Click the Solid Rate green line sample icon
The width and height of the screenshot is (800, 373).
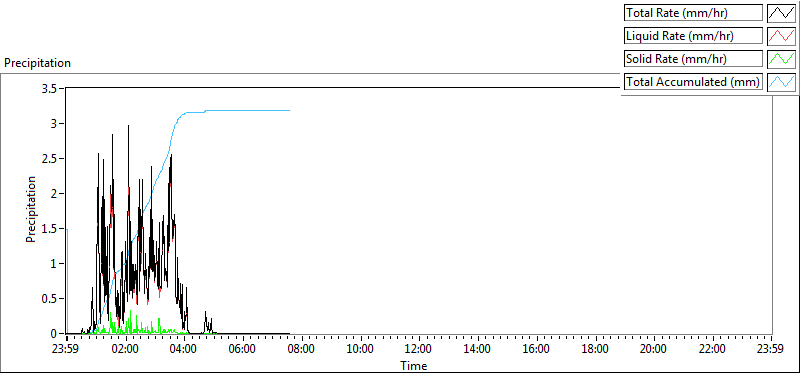(781, 59)
